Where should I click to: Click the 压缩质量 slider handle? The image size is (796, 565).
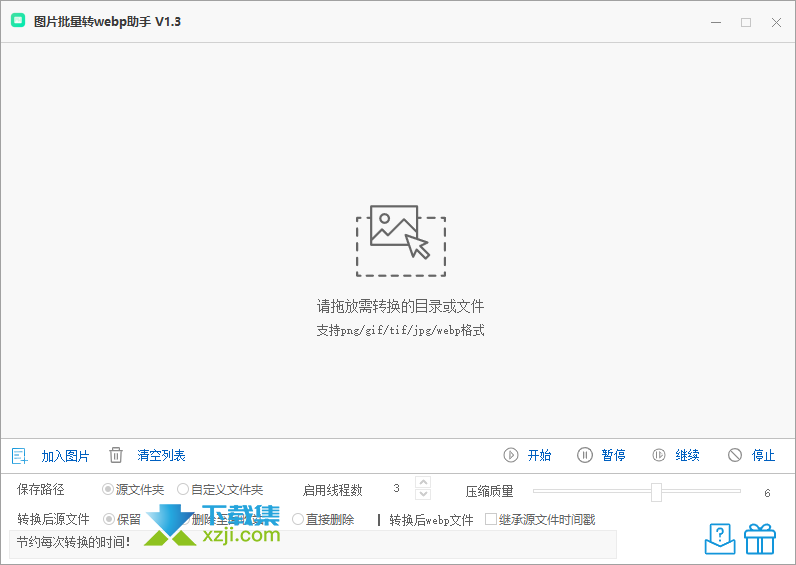[656, 492]
